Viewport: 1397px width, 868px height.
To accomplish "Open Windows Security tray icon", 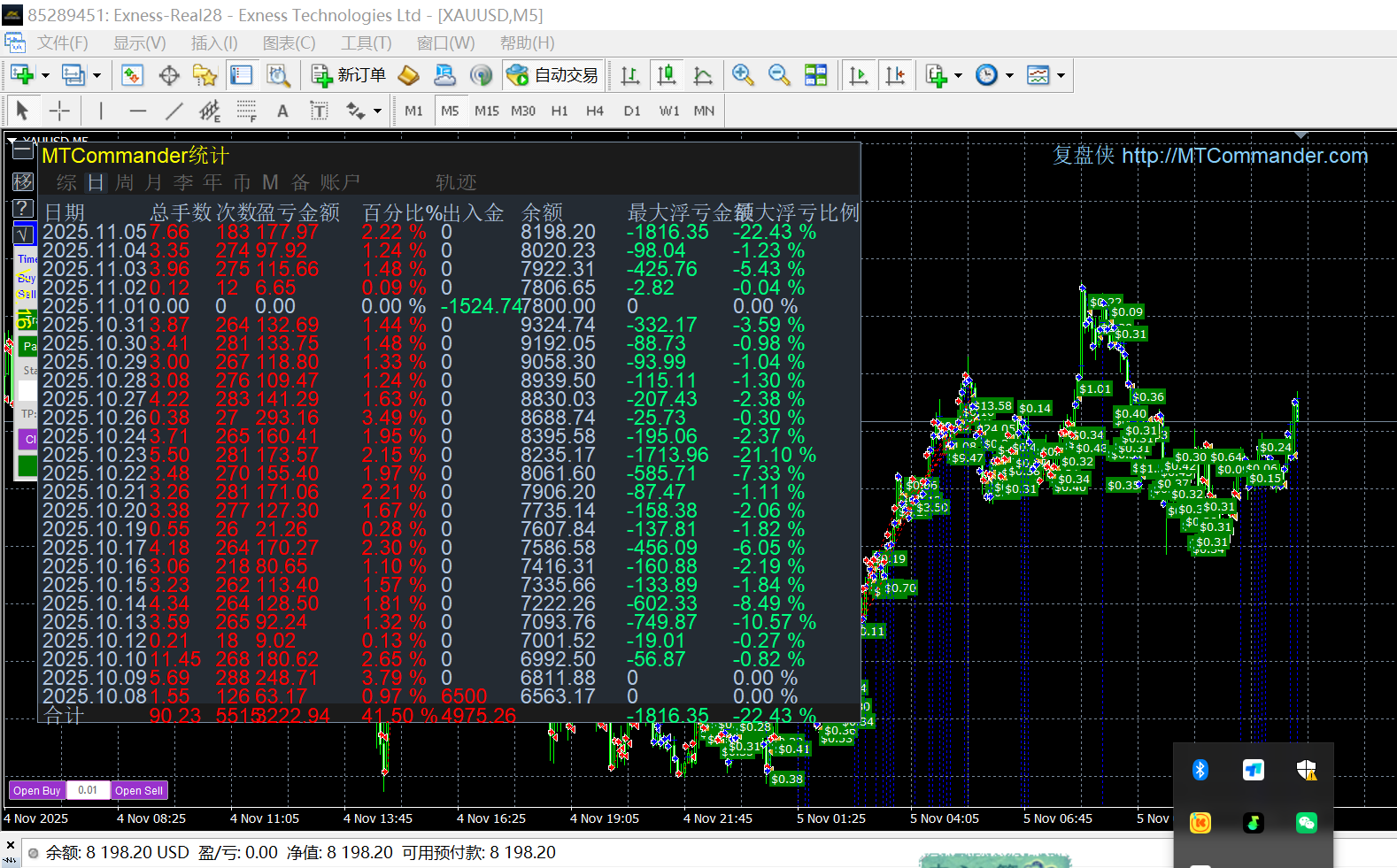I will [1307, 770].
